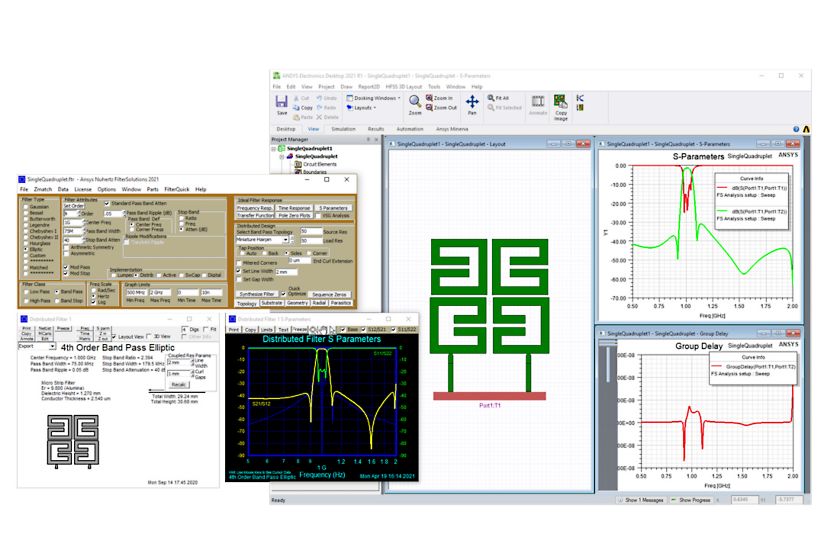Toggle the Mitered Corners checkbox
Viewport: 824px width, 550px height.
(x=238, y=263)
